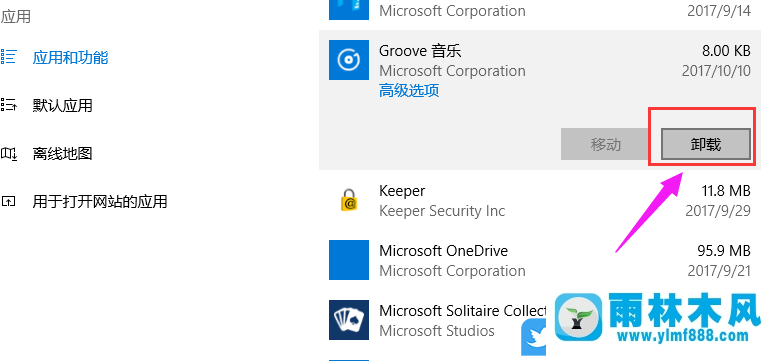Screen dimensions: 774x361
Task: Click the Microsoft OneDrive app icon
Action: click(349, 260)
